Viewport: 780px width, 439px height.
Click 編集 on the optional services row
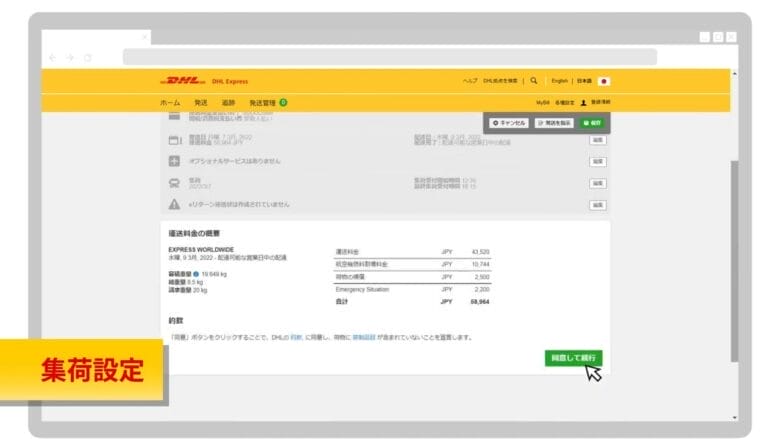(597, 162)
